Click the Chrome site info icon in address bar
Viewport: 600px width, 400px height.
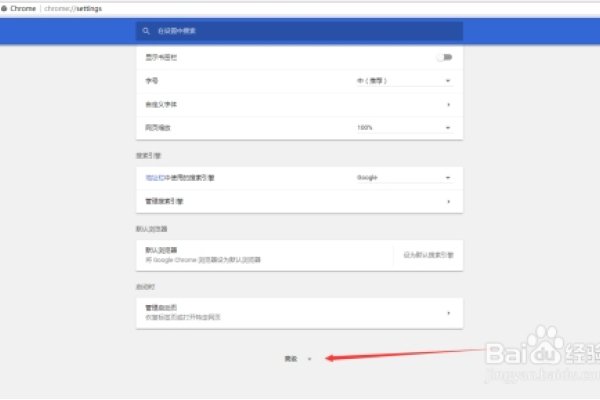point(4,8)
